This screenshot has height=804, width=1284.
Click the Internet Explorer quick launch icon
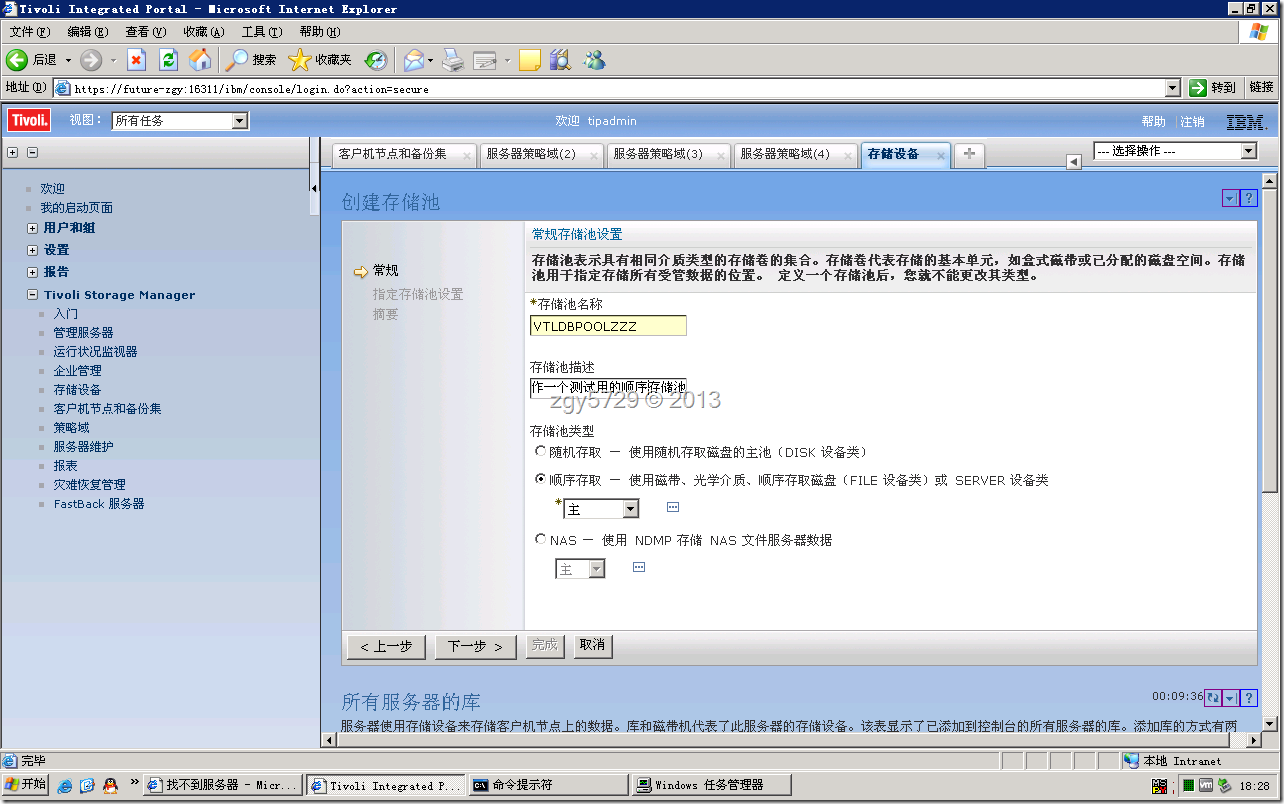click(65, 785)
